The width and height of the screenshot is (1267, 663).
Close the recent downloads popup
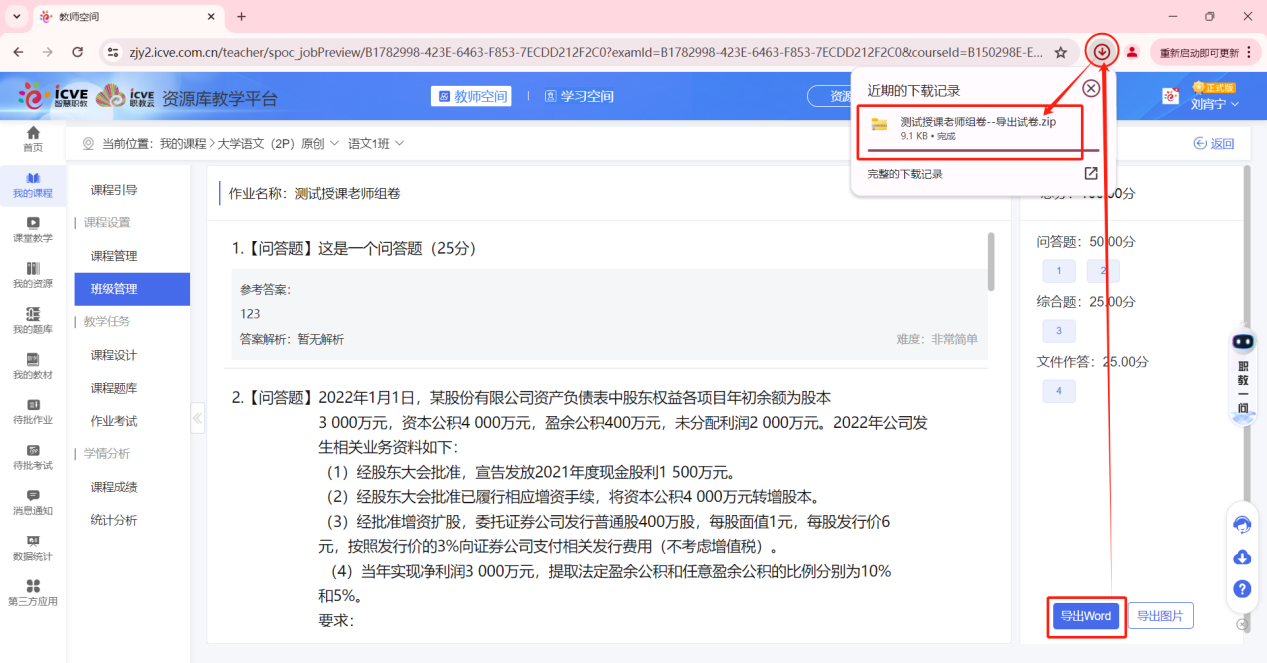[x=1091, y=88]
